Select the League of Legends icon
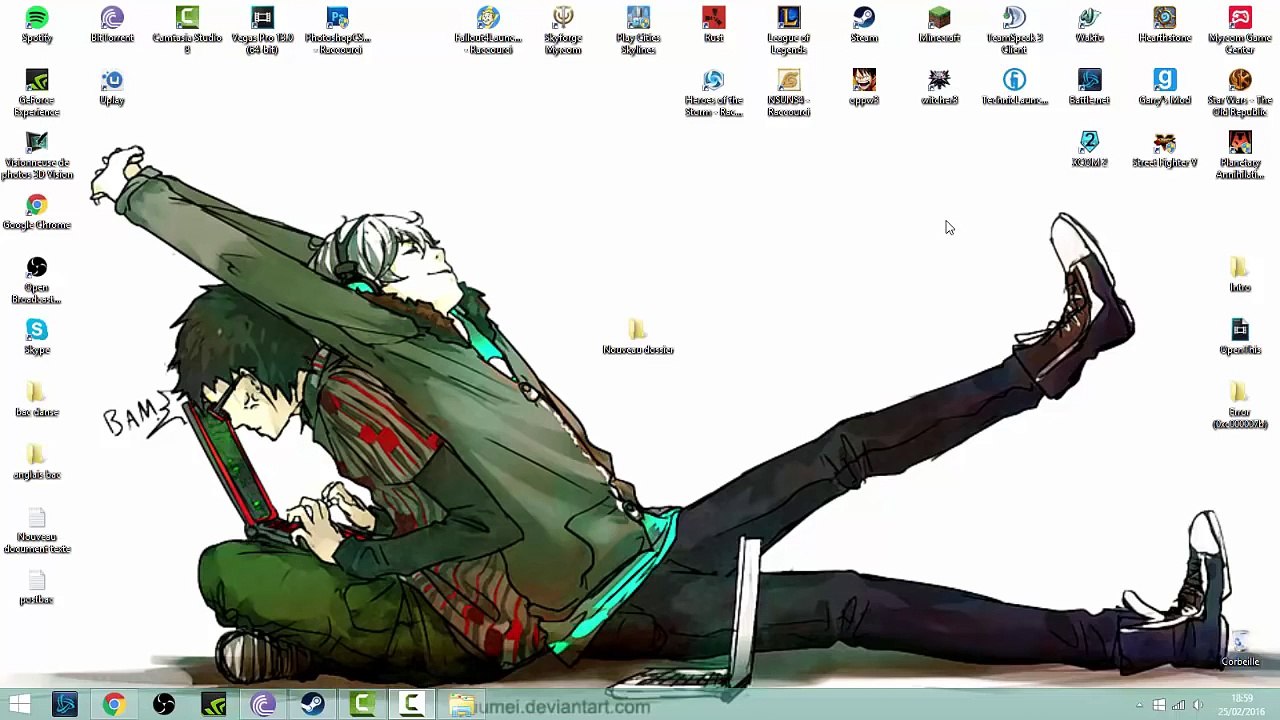 pos(788,30)
